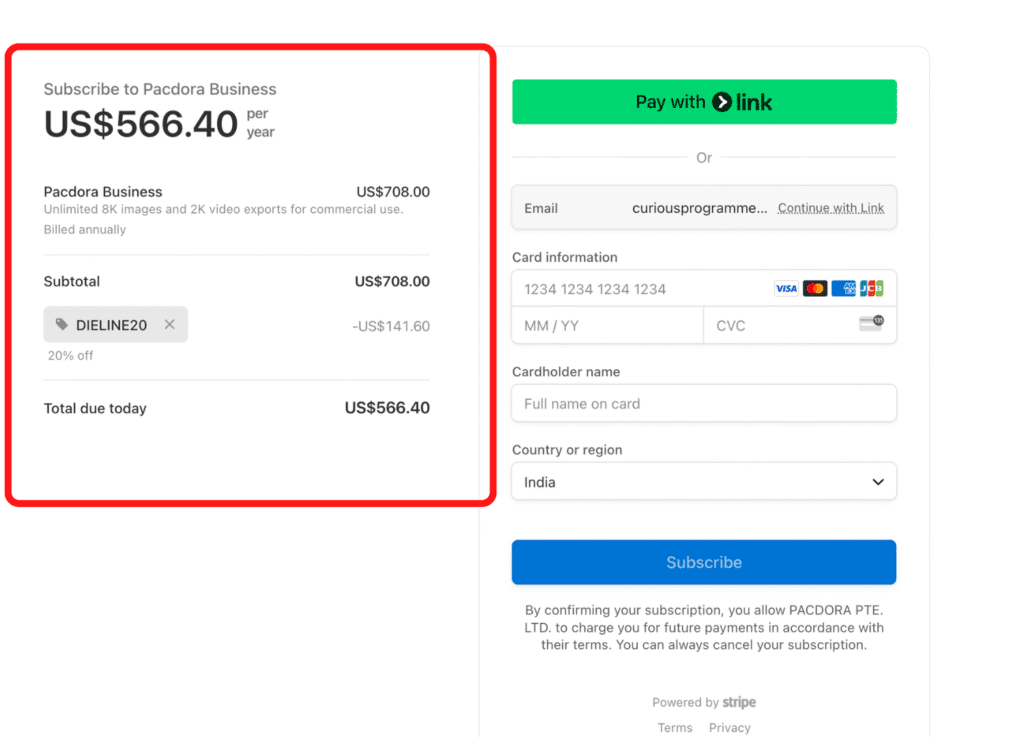1024x737 pixels.
Task: Pay with Link green button
Action: point(704,102)
